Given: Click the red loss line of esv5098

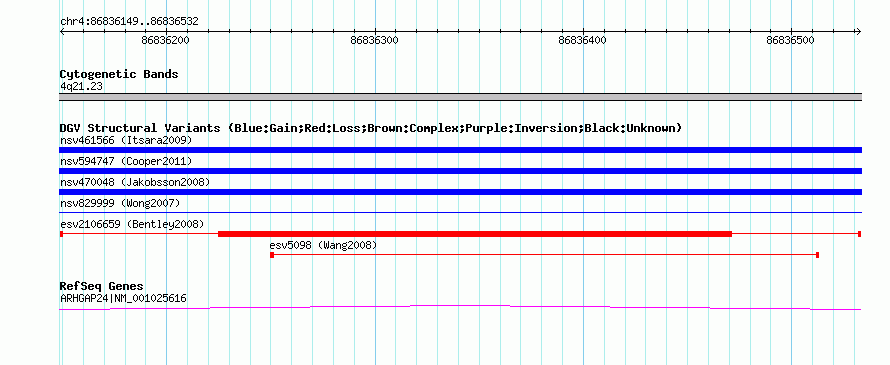Looking at the screenshot, I should click(544, 255).
